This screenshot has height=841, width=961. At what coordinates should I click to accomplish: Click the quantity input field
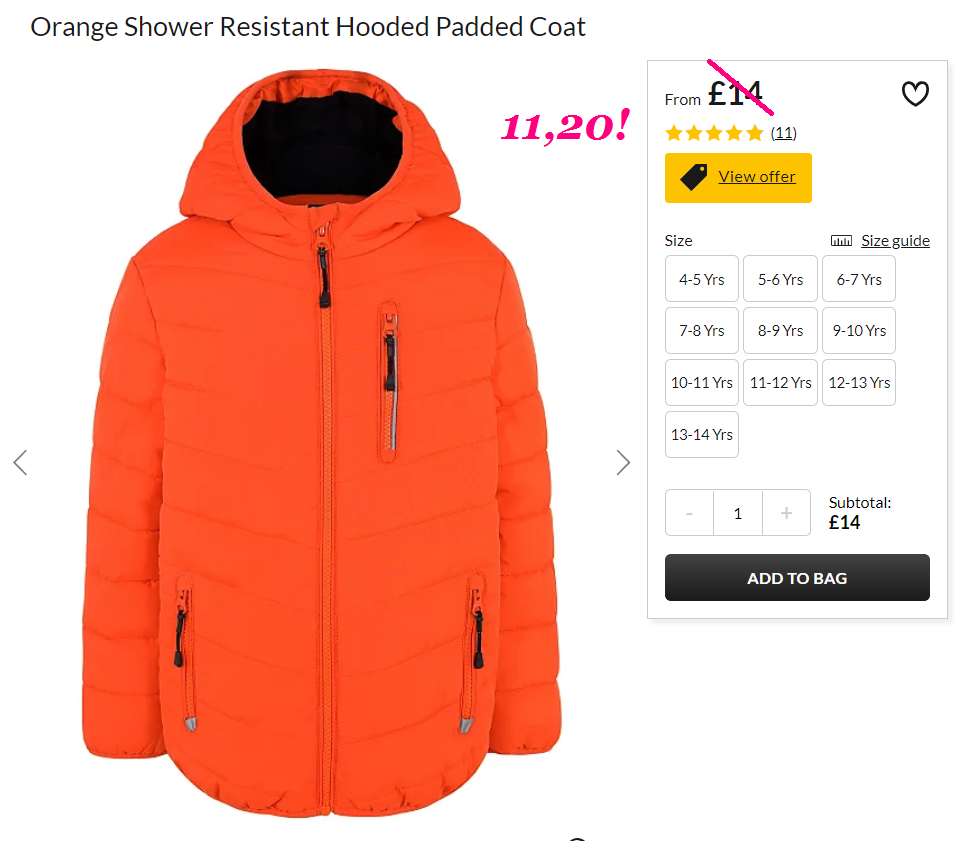(x=738, y=512)
